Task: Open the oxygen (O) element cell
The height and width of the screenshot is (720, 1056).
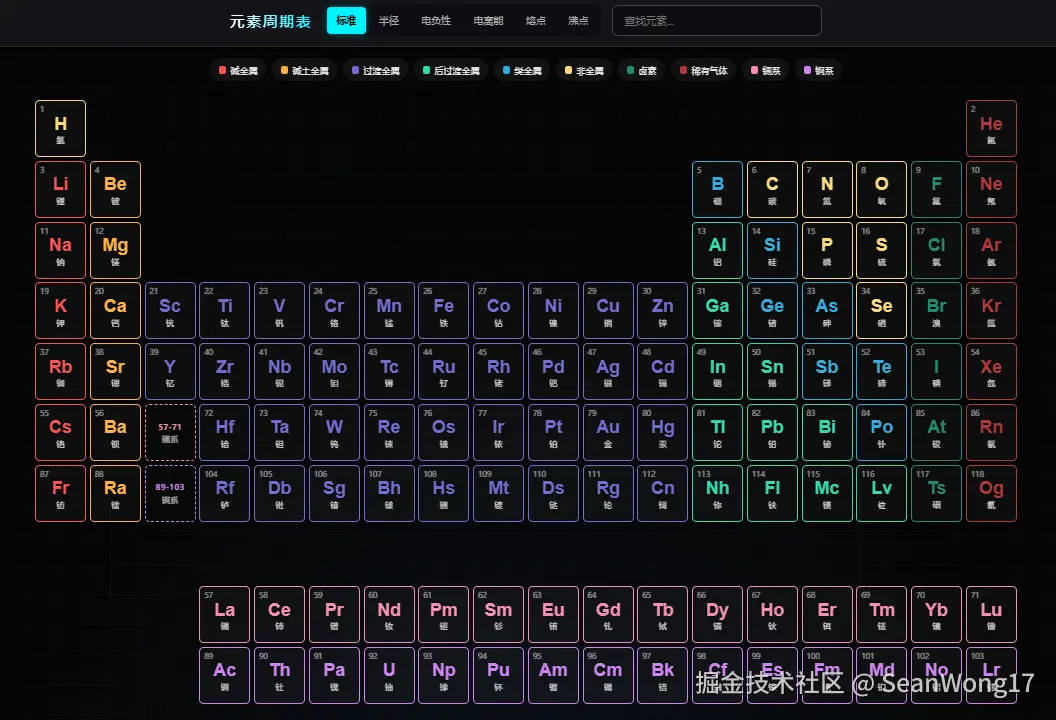Action: (882, 189)
